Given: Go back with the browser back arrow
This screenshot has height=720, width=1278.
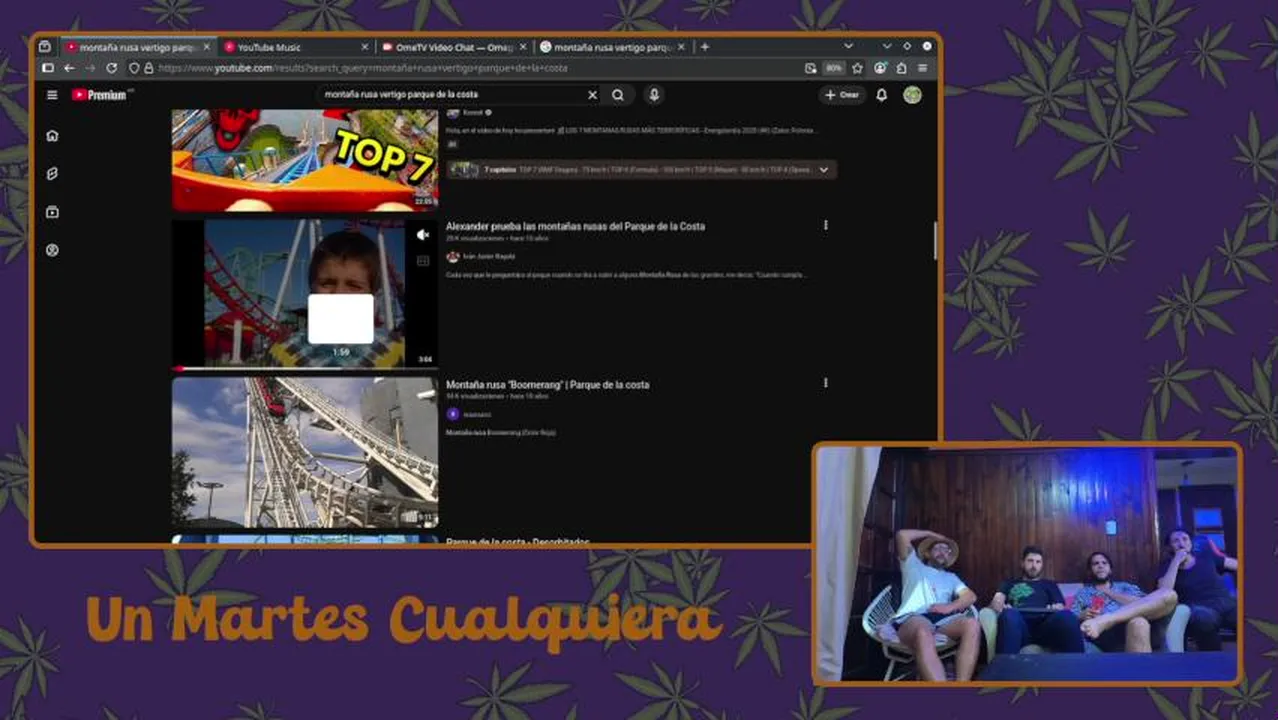Looking at the screenshot, I should (x=69, y=68).
